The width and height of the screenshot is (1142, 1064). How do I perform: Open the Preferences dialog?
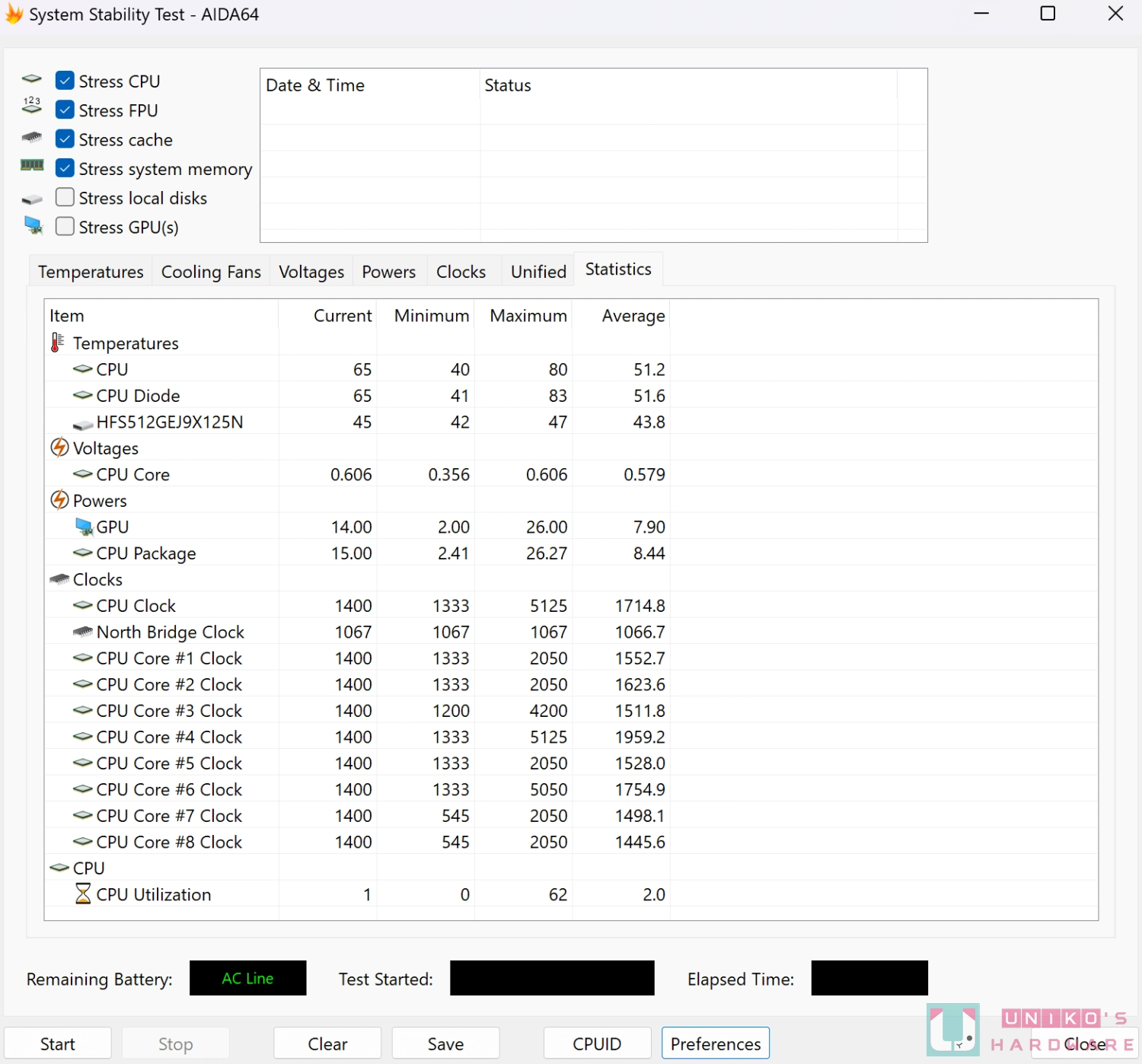716,1043
